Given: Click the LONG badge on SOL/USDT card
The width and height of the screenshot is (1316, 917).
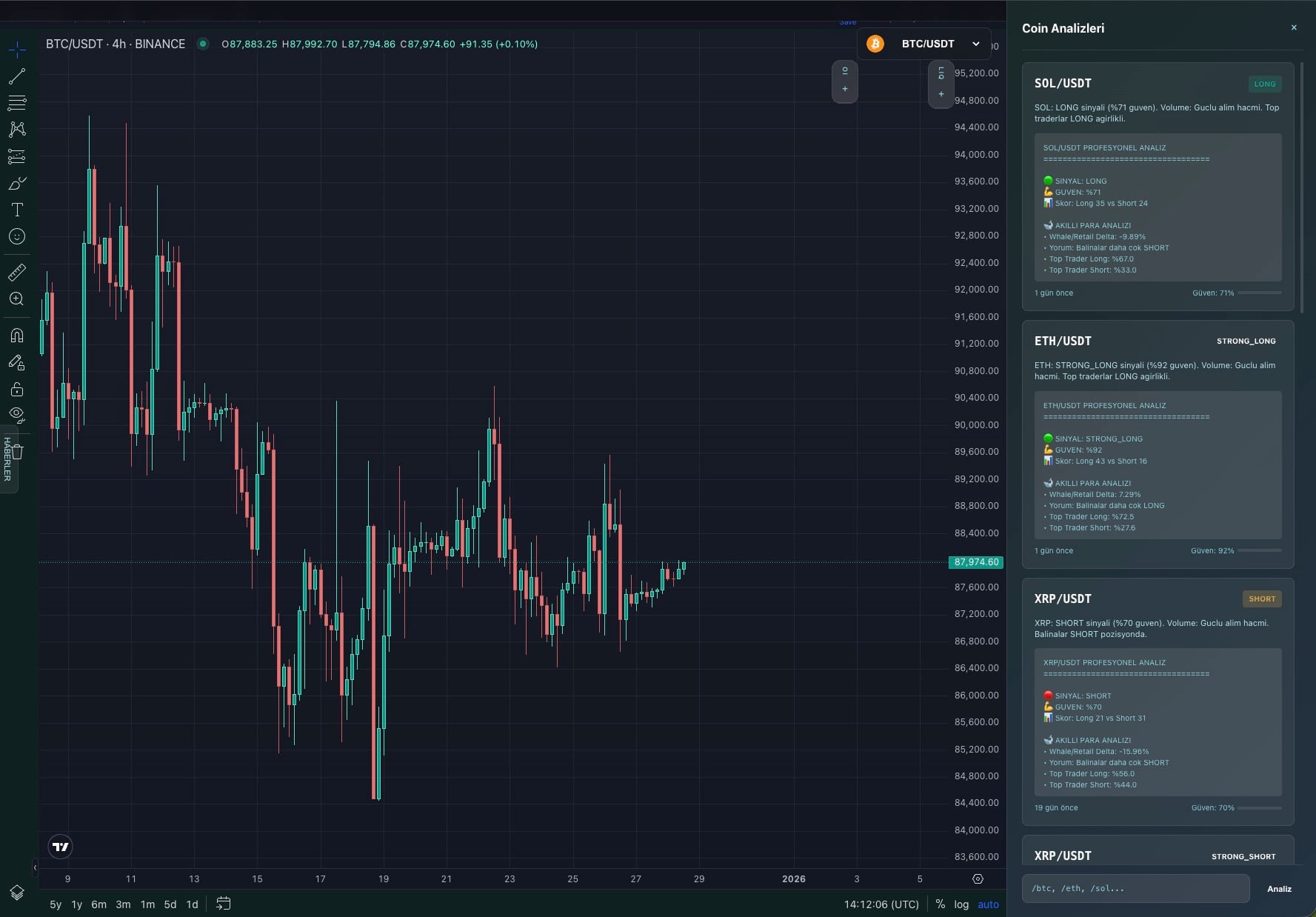Looking at the screenshot, I should pyautogui.click(x=1265, y=84).
